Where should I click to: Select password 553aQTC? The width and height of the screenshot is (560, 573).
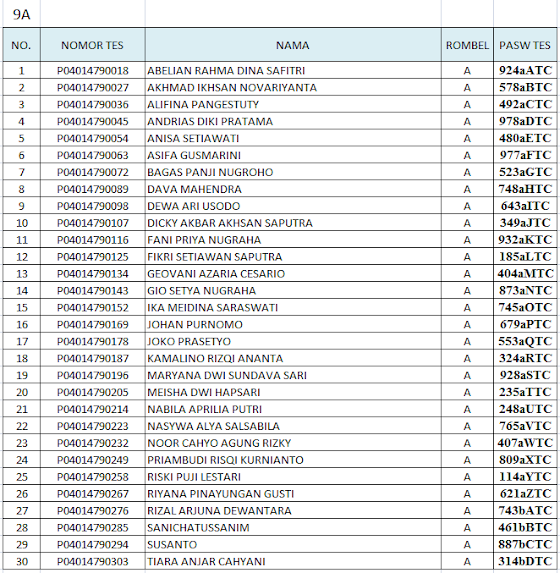point(525,341)
